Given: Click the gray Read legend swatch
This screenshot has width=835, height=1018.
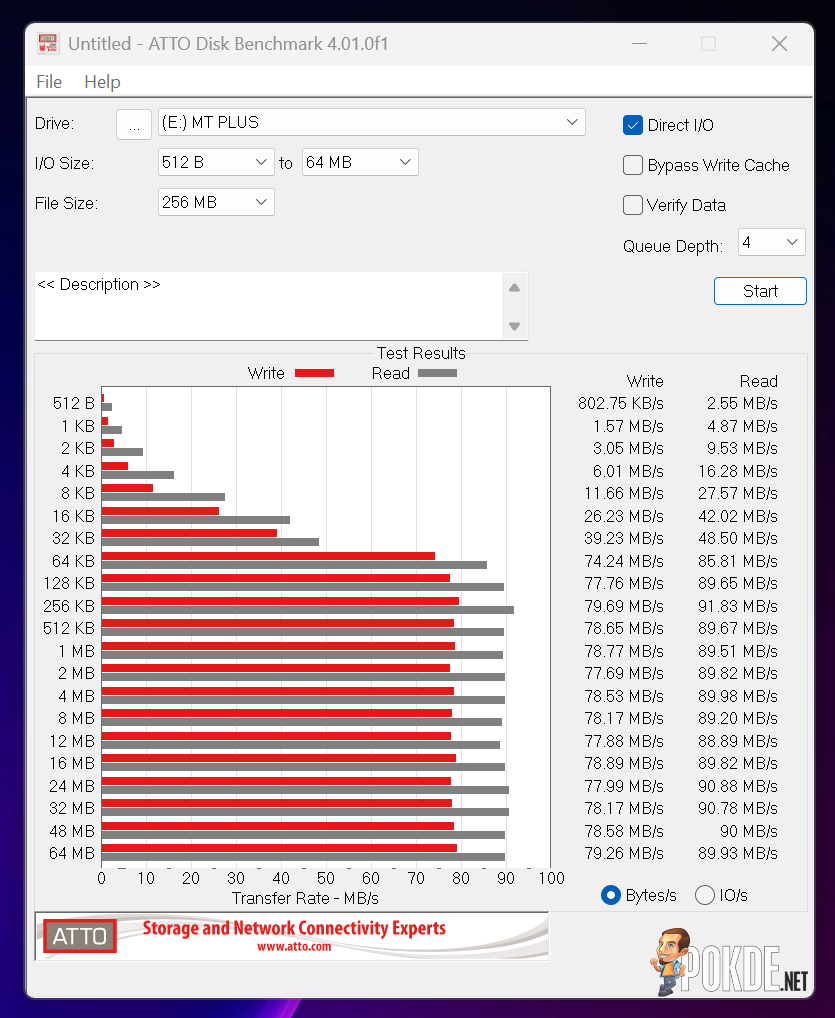Looking at the screenshot, I should point(438,373).
